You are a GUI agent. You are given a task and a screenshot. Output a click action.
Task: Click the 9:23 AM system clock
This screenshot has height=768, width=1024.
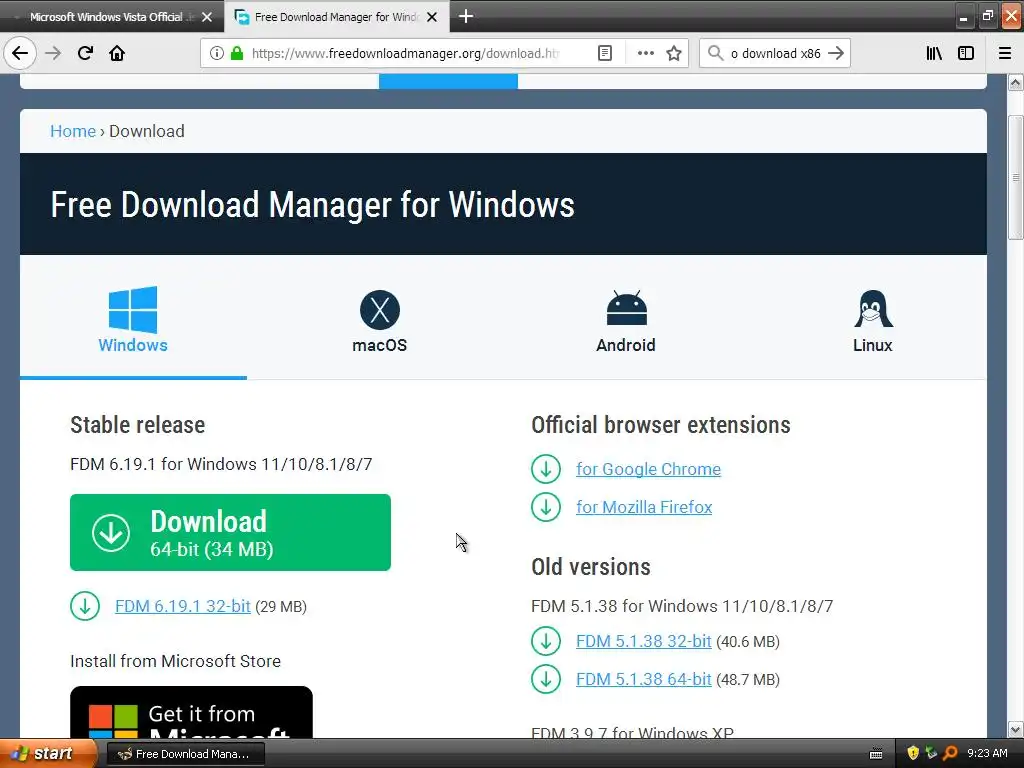[x=987, y=754]
